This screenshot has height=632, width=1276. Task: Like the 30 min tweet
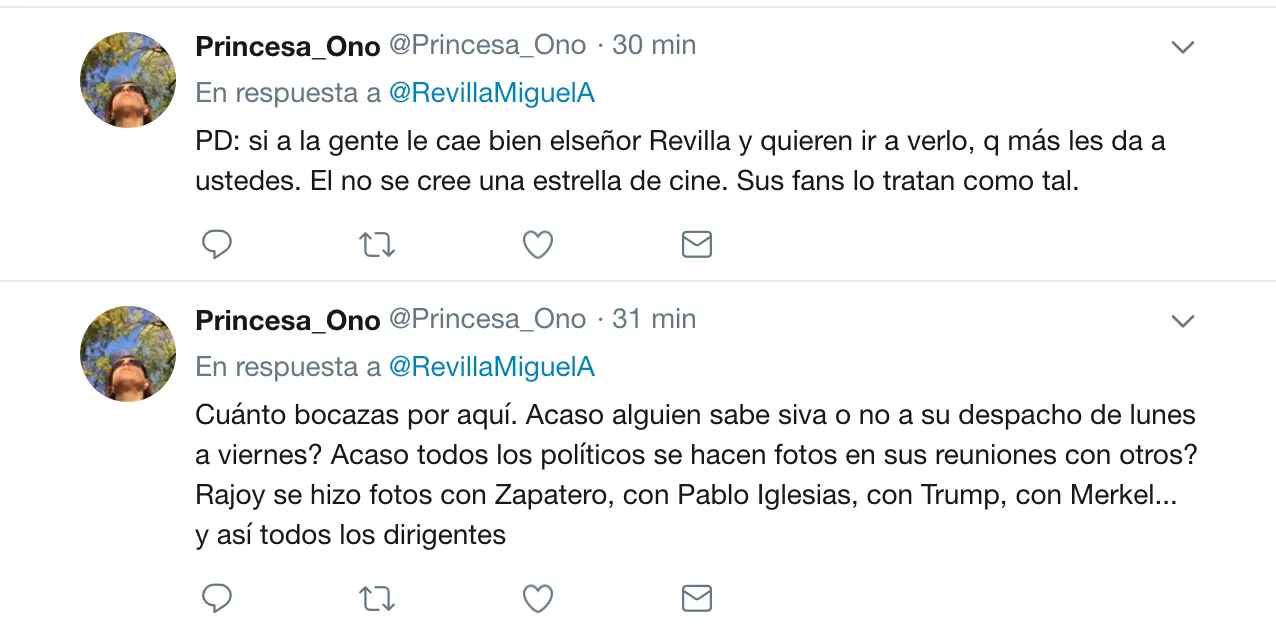538,244
